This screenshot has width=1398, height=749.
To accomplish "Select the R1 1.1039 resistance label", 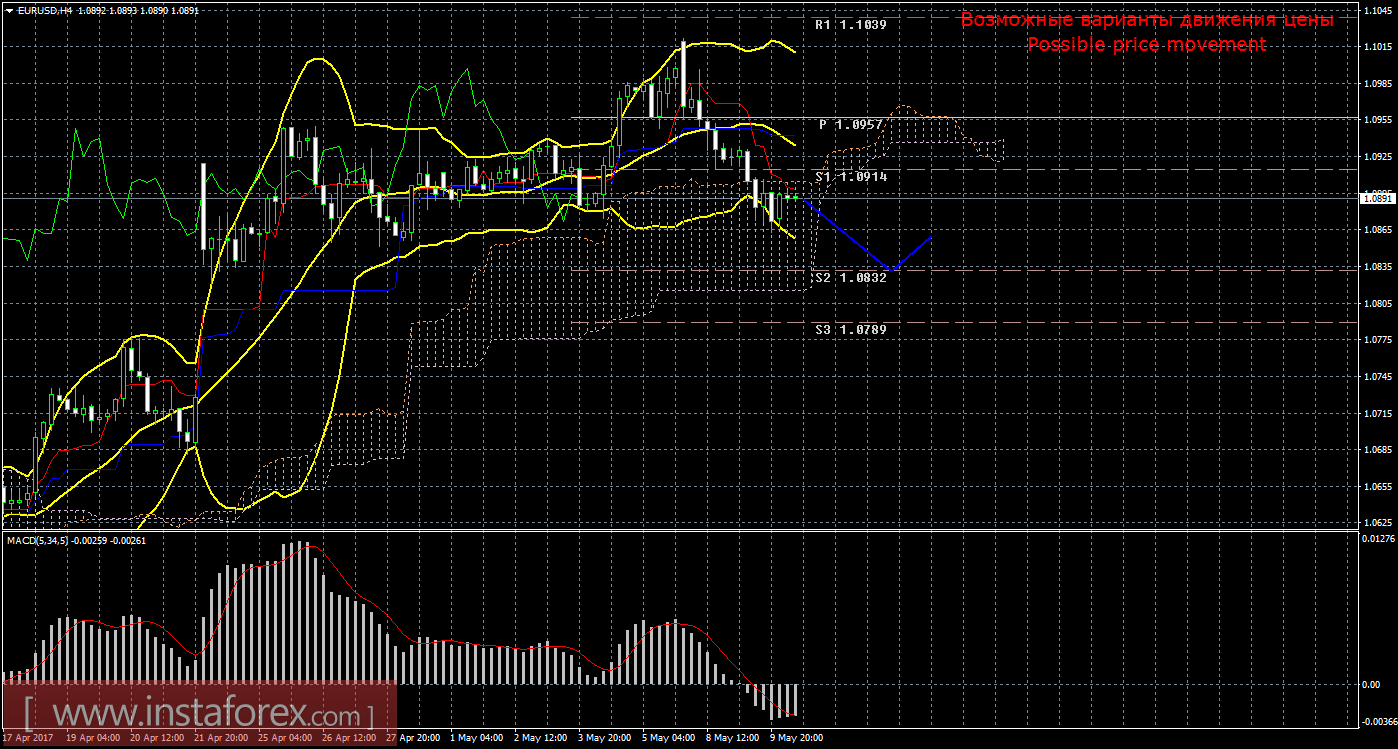I will click(850, 24).
